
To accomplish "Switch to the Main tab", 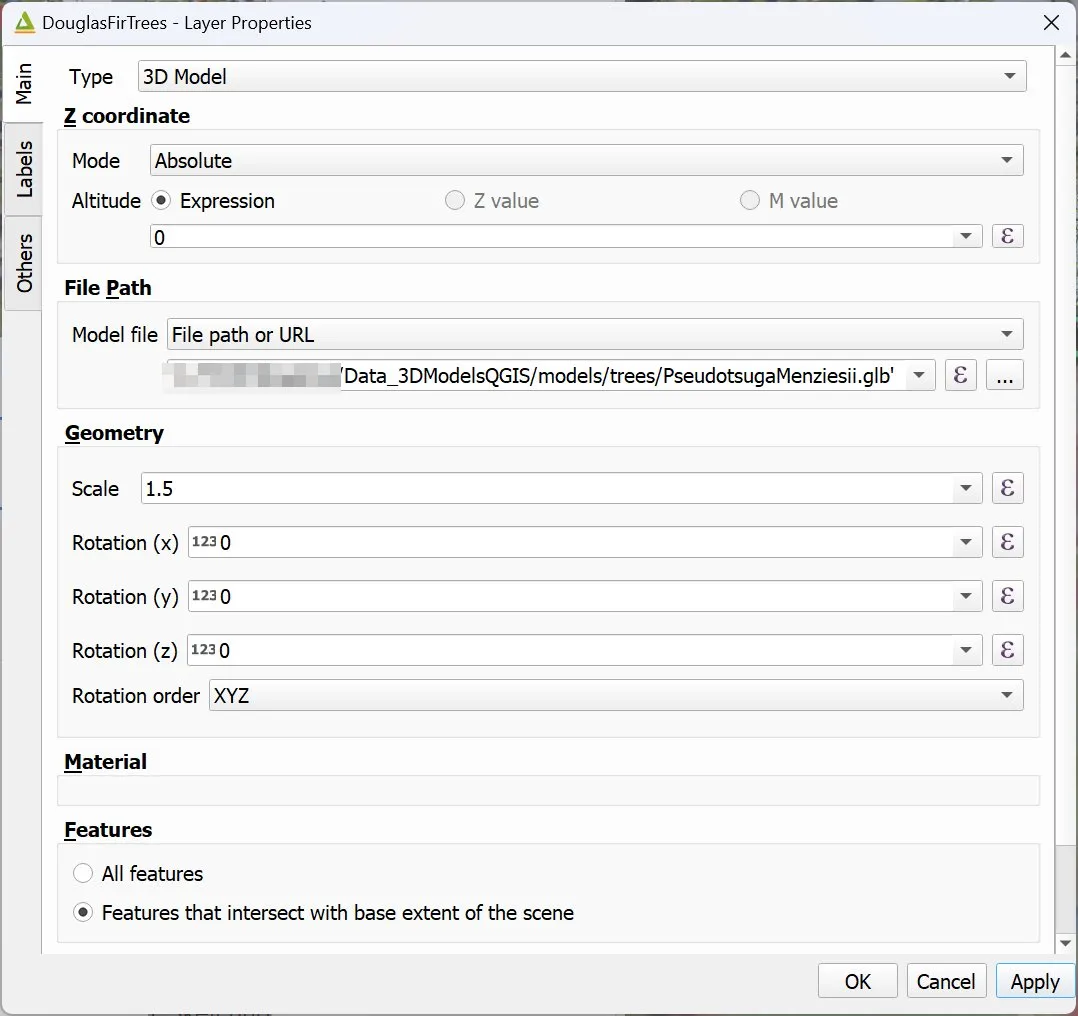I will click(x=23, y=85).
